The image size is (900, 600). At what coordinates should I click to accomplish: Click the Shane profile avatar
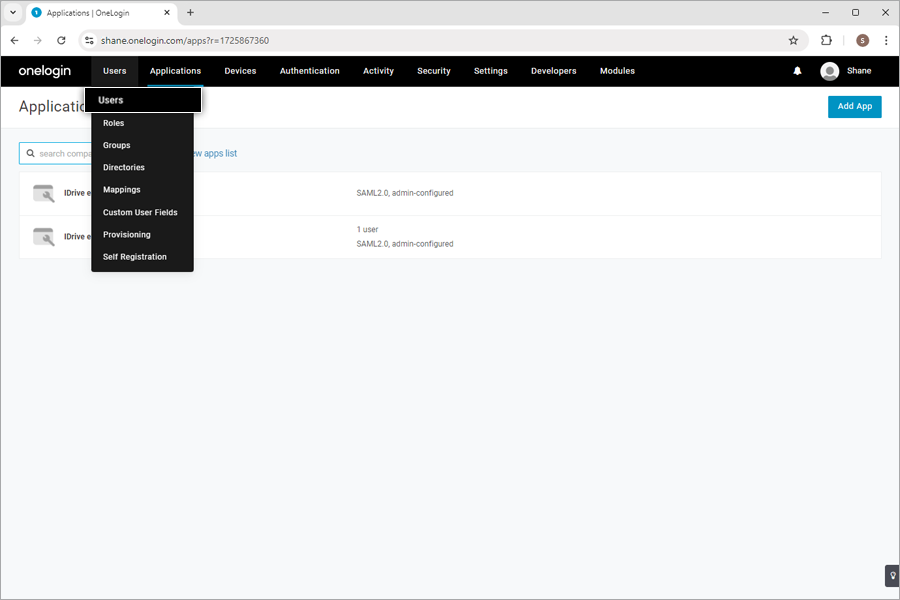(829, 71)
